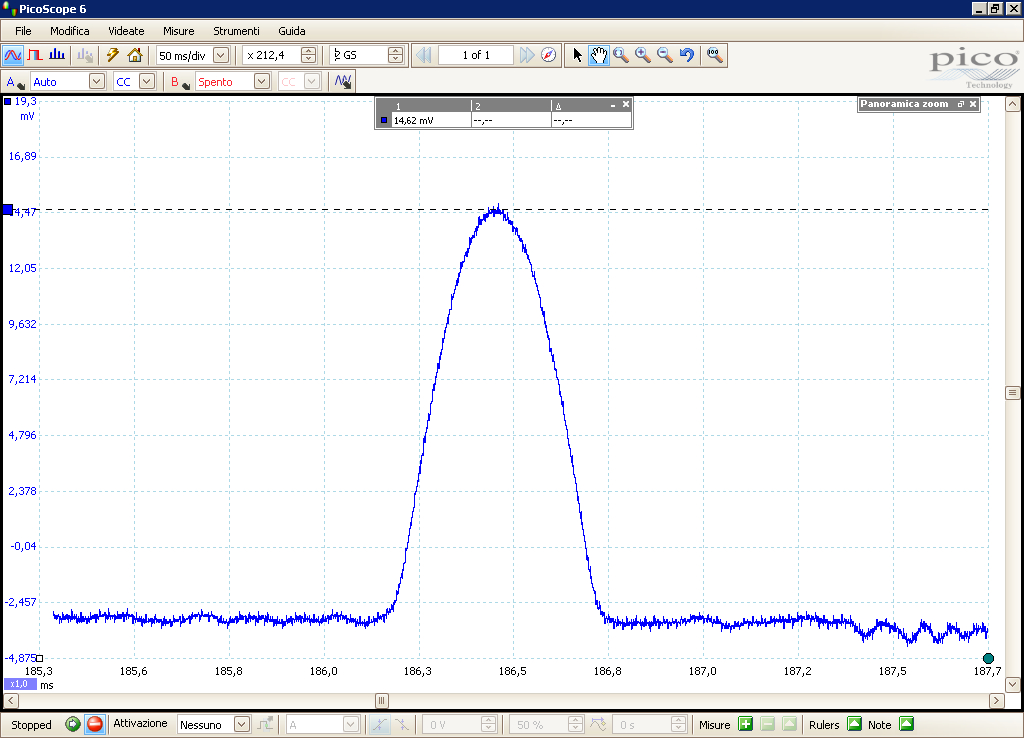Select persistence mode icon
The height and width of the screenshot is (738, 1024).
(x=35, y=56)
